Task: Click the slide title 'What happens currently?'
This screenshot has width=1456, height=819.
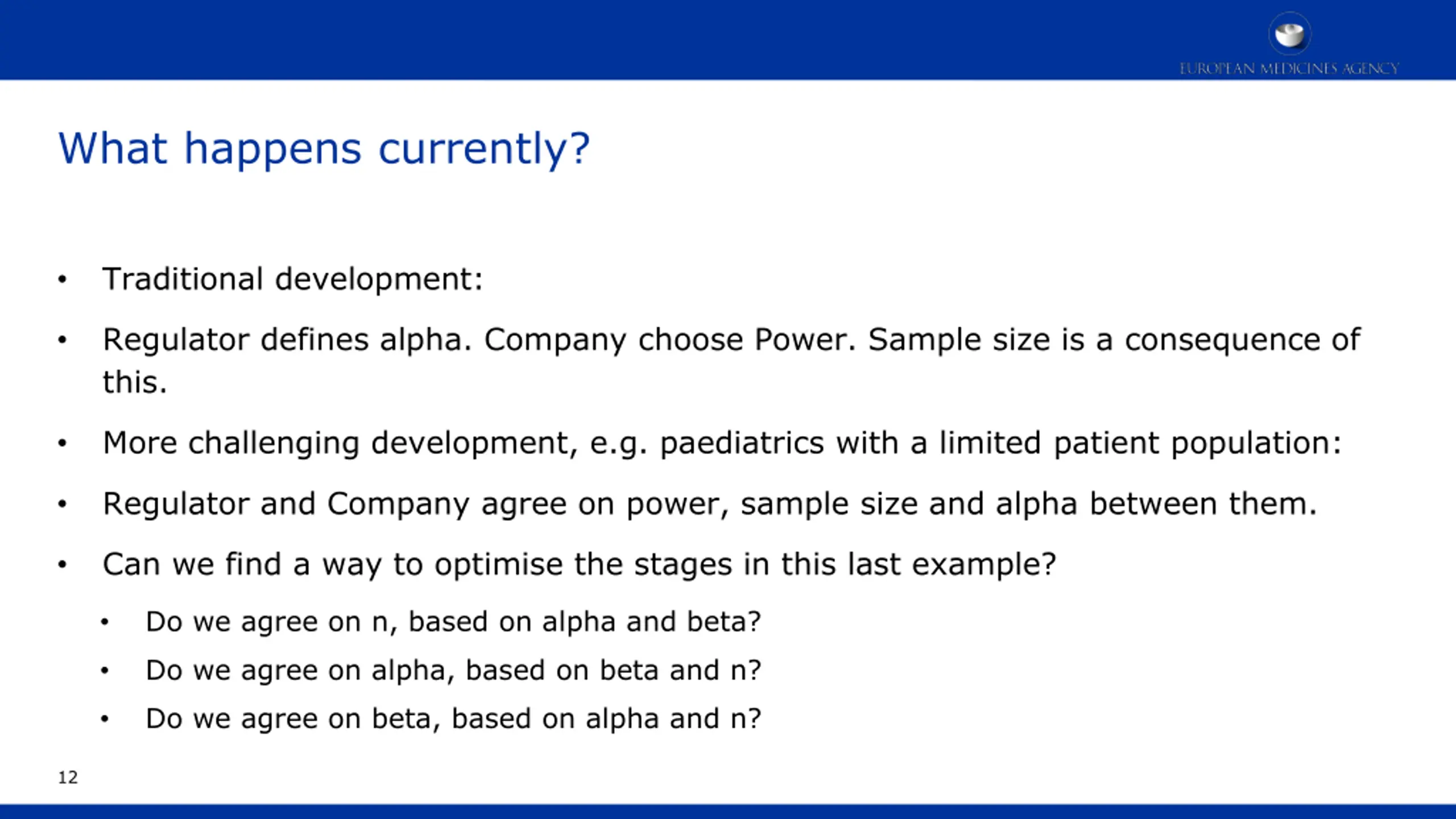Action: pos(324,149)
